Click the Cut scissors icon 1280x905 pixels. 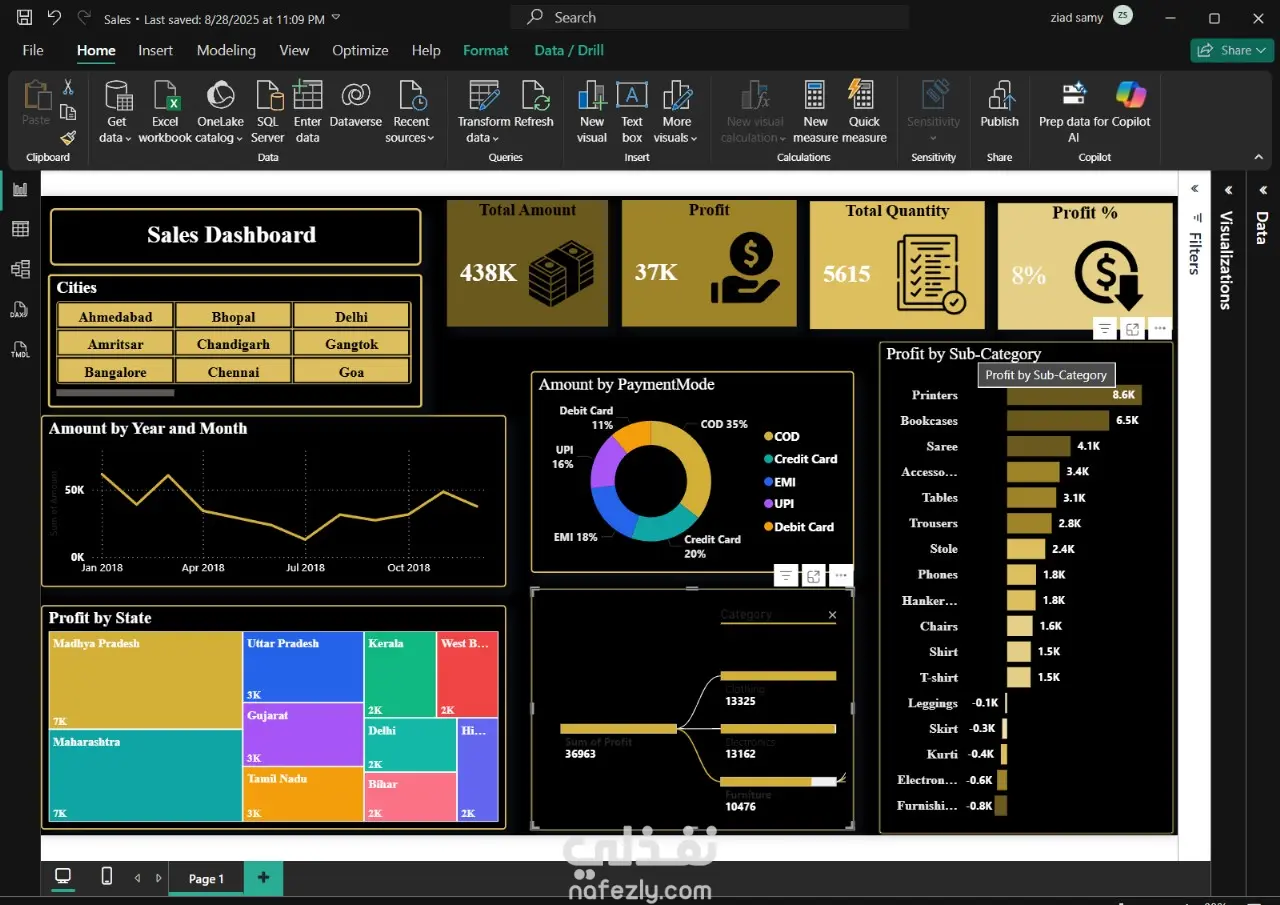click(x=68, y=88)
